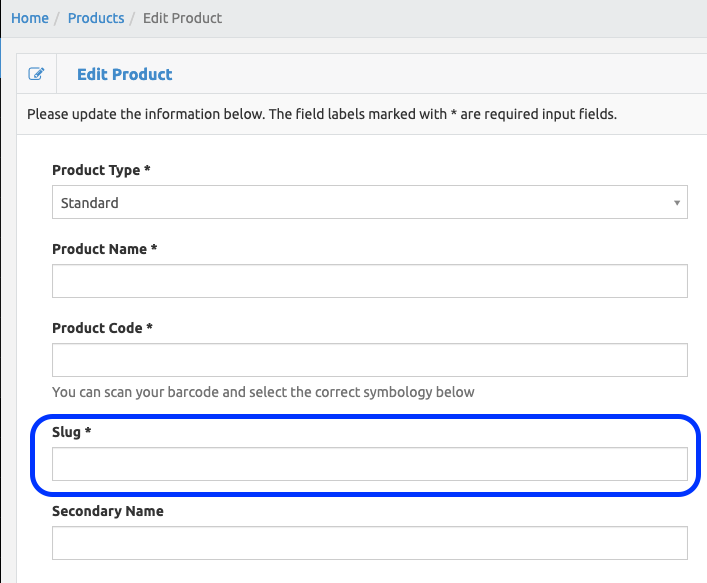This screenshot has height=583, width=707.
Task: Focus the Product Name input field
Action: click(x=370, y=281)
